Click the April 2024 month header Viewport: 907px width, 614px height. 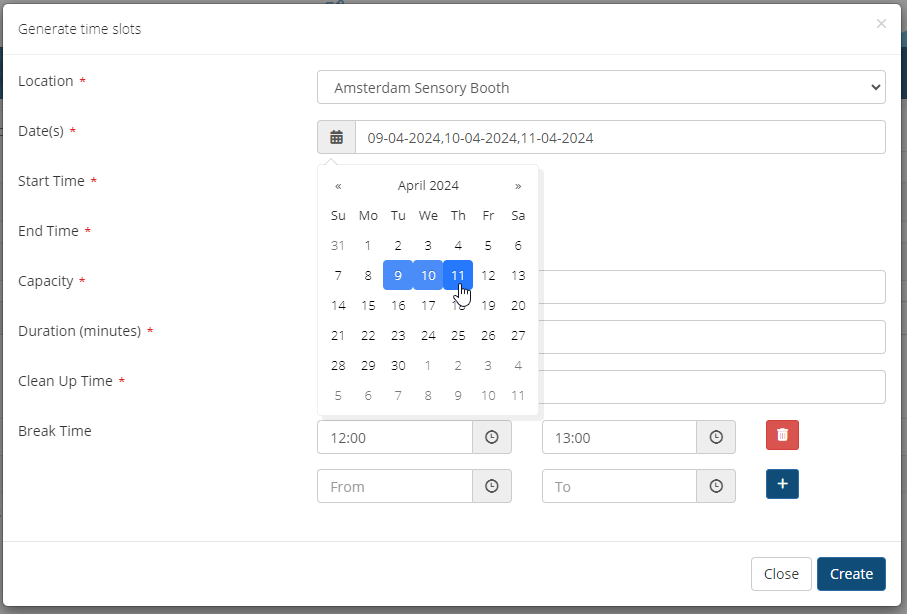(x=428, y=186)
